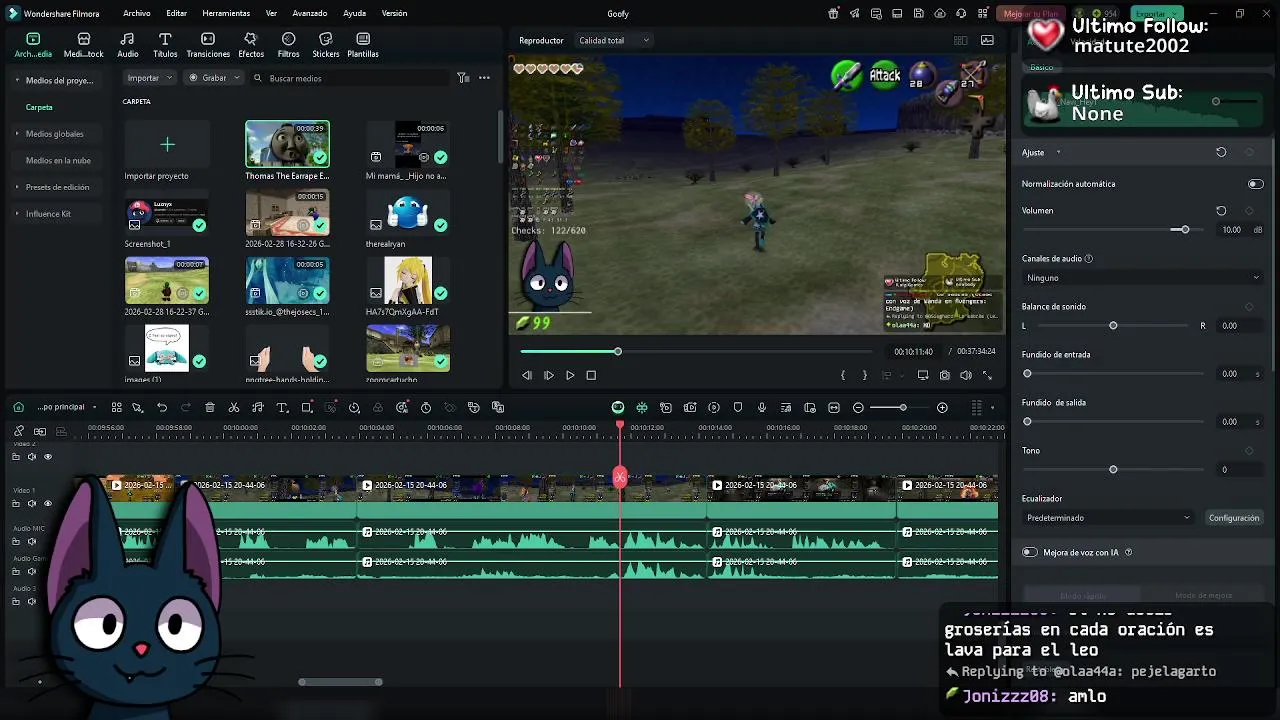The image size is (1280, 720).
Task: Click the redo arrow in timeline toolbar
Action: click(186, 408)
